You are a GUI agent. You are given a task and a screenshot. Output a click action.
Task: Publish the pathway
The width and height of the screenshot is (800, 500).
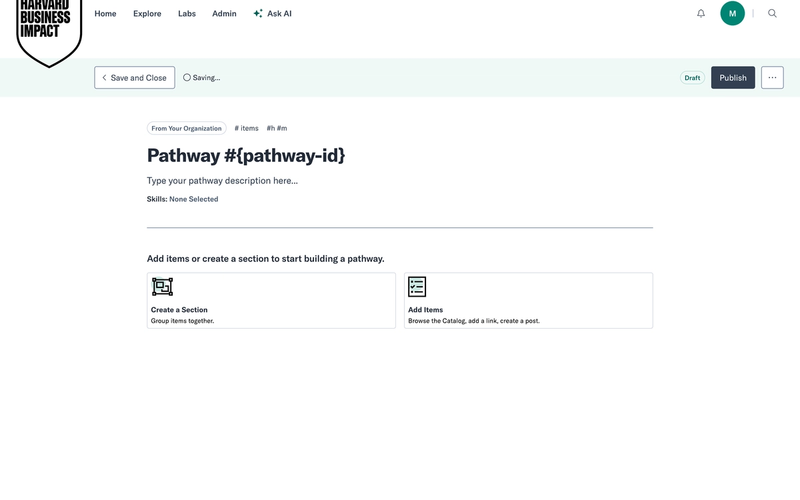click(x=733, y=78)
